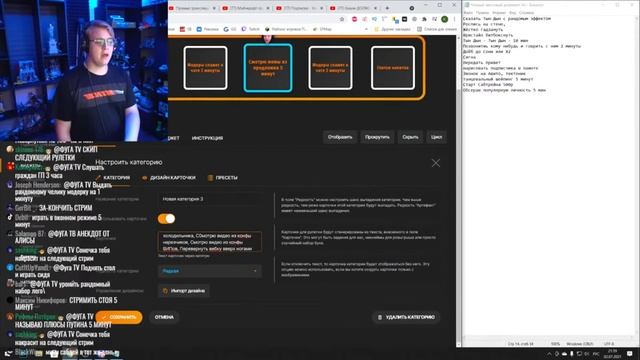The image size is (640, 360).
Task: Open the Вид menu in Notepad
Action: (512, 13)
